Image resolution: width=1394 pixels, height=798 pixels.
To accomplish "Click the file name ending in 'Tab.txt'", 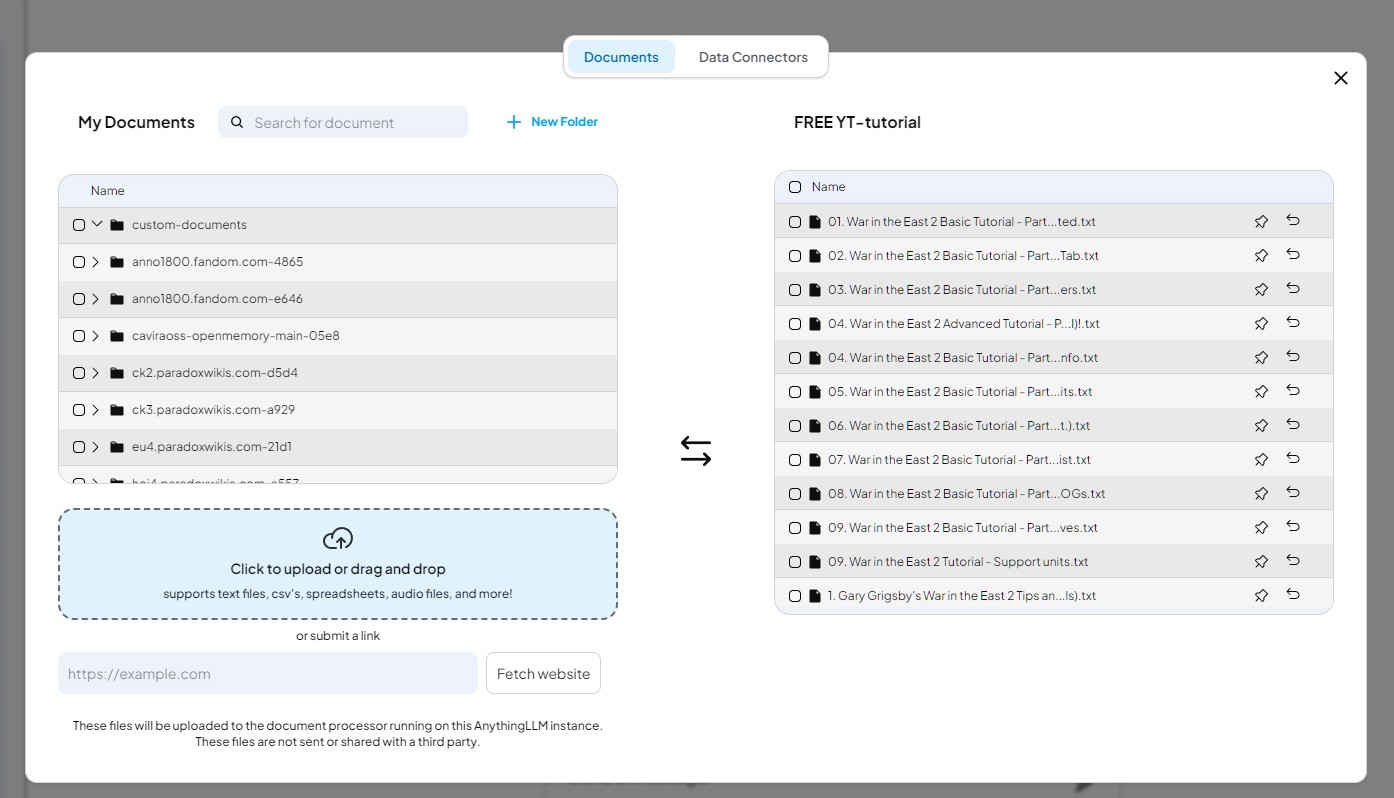I will click(963, 256).
